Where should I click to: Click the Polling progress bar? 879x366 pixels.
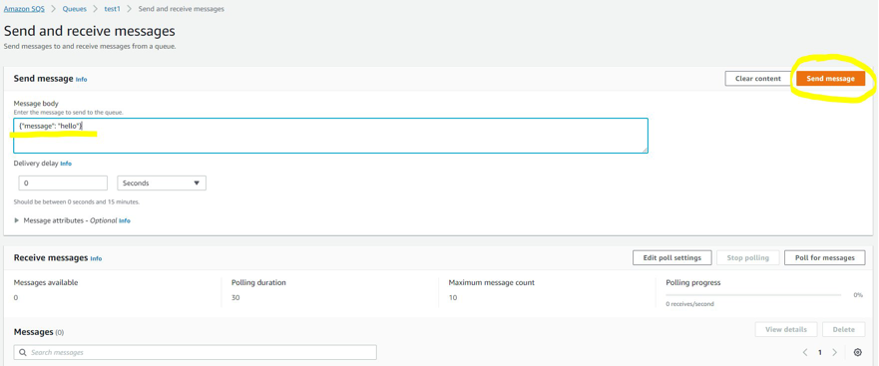tap(753, 295)
